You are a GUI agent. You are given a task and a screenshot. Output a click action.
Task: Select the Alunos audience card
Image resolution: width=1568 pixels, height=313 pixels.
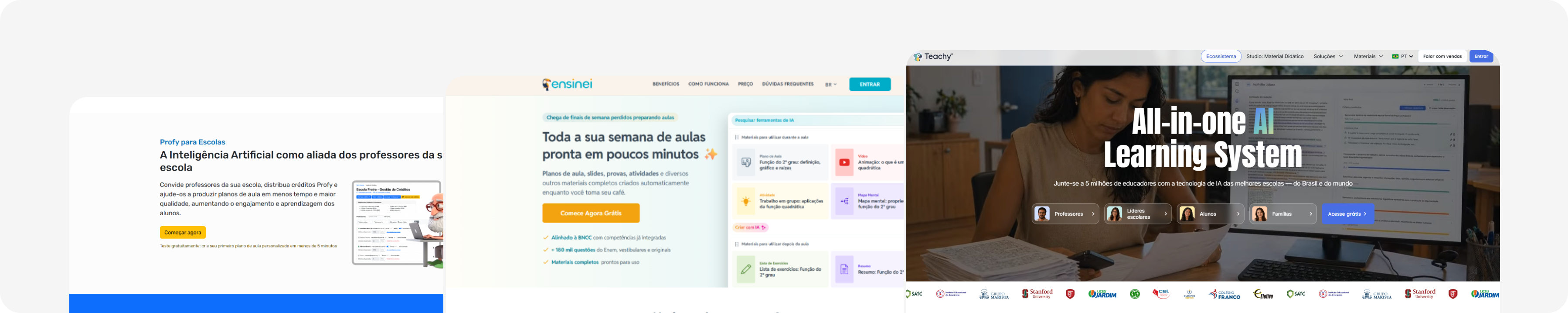[1210, 214]
